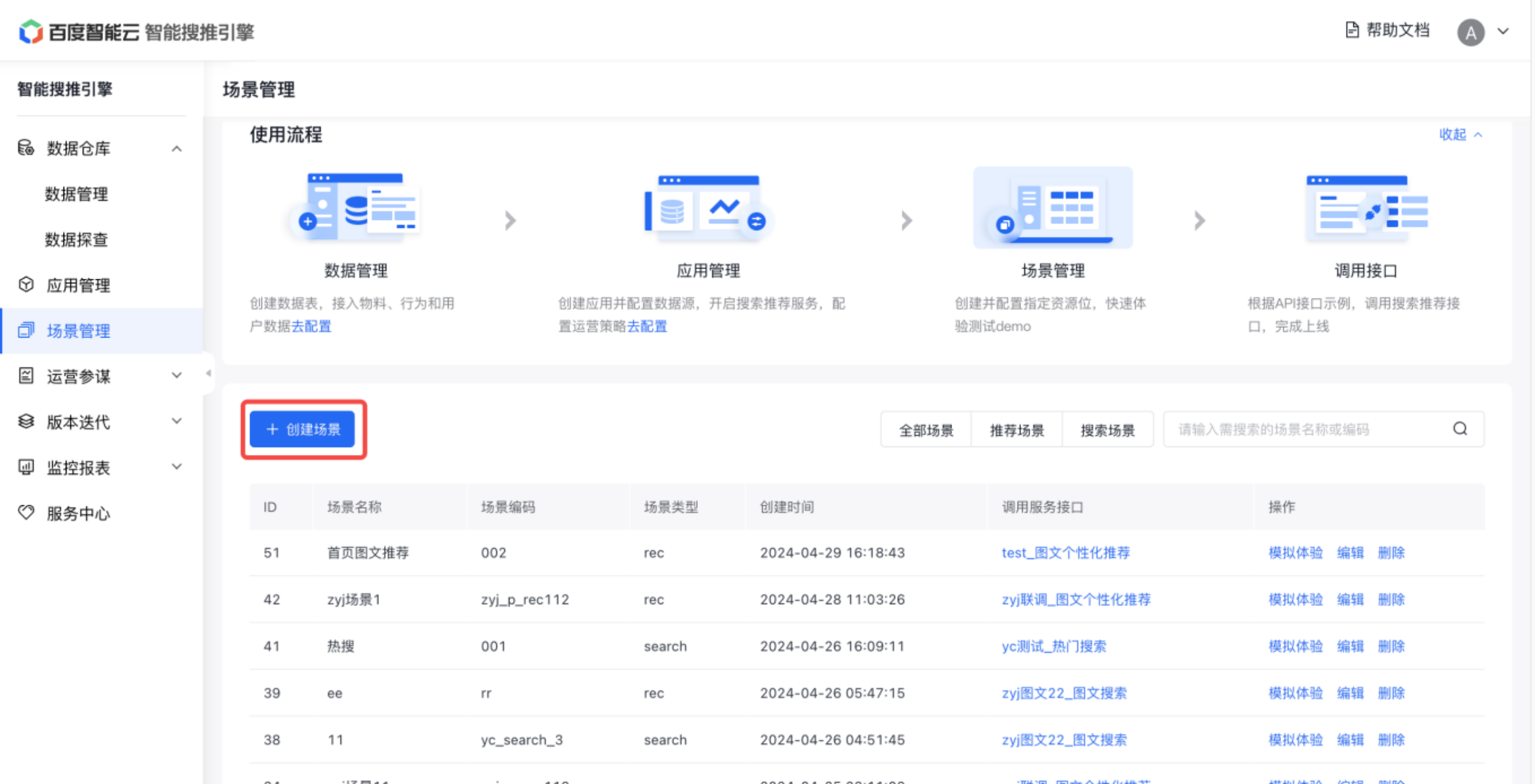Open the user avatar A menu
Image resolution: width=1535 pixels, height=784 pixels.
click(x=1470, y=32)
